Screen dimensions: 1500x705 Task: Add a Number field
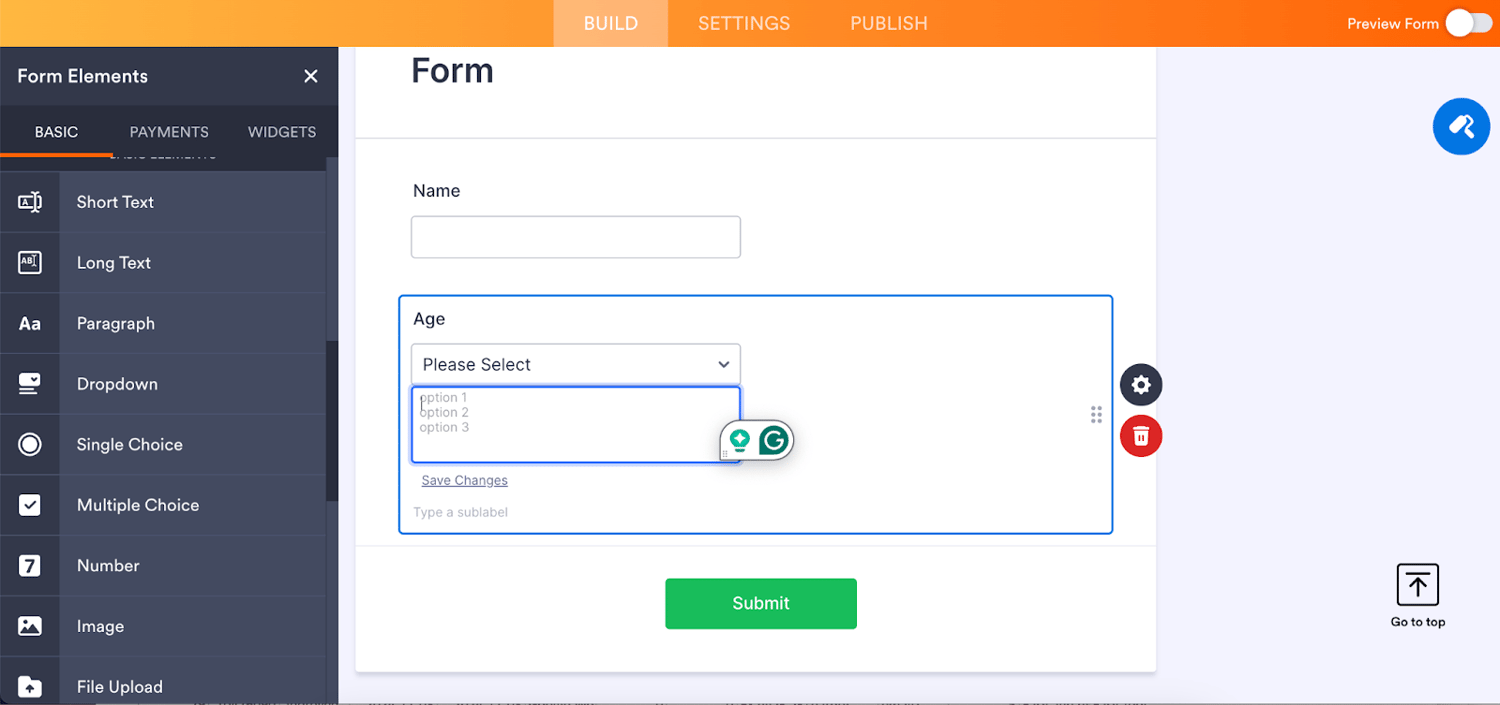tap(107, 565)
